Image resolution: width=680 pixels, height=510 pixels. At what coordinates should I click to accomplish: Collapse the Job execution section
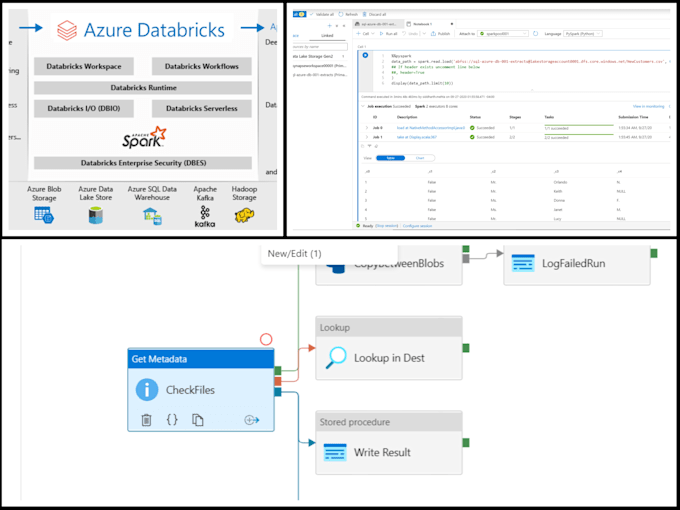363,106
